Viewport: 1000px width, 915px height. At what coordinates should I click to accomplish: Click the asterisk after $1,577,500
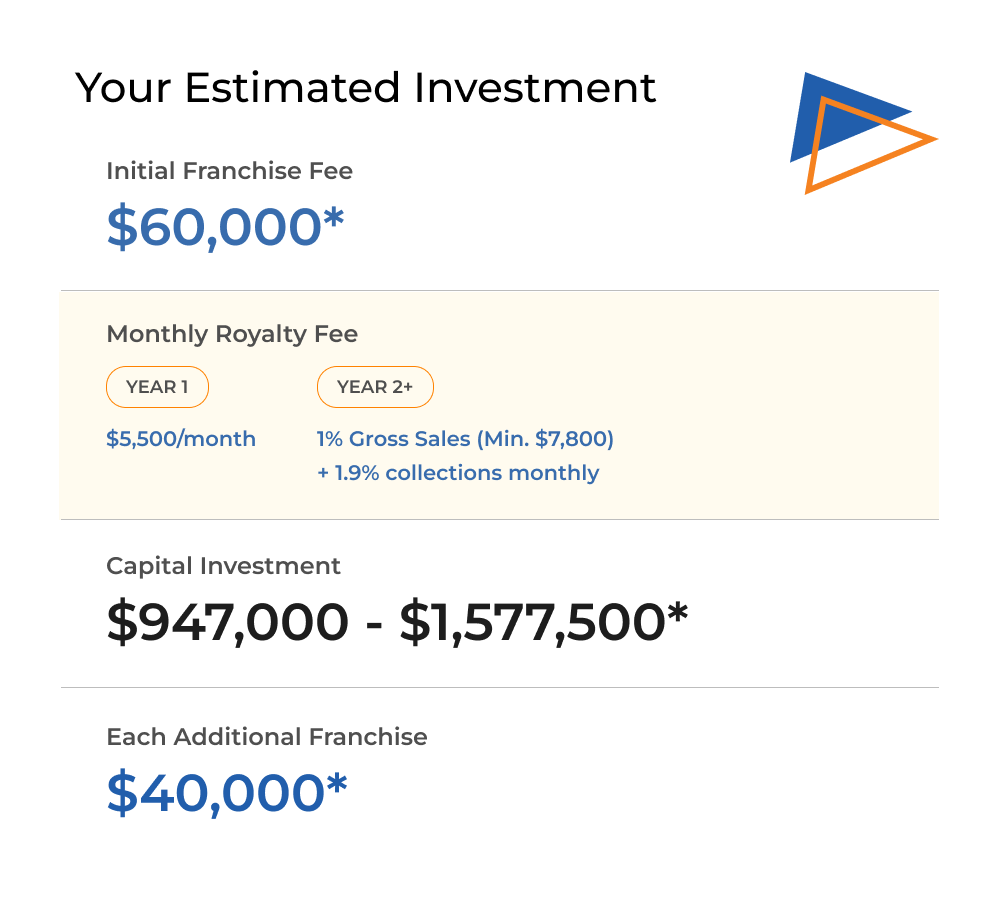(x=678, y=613)
